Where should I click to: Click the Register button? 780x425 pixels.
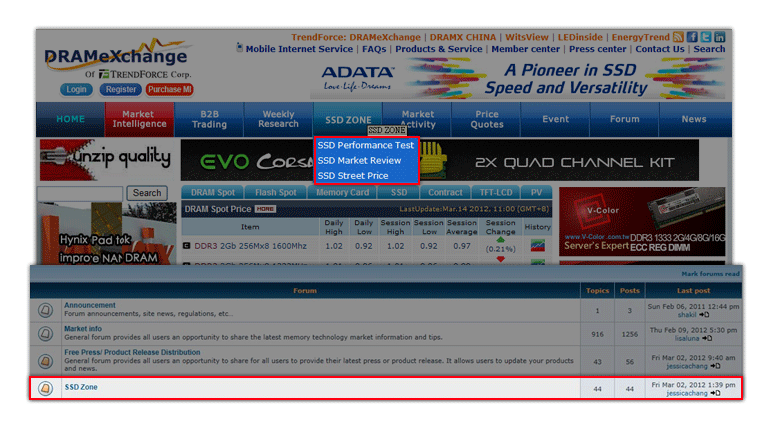point(120,90)
